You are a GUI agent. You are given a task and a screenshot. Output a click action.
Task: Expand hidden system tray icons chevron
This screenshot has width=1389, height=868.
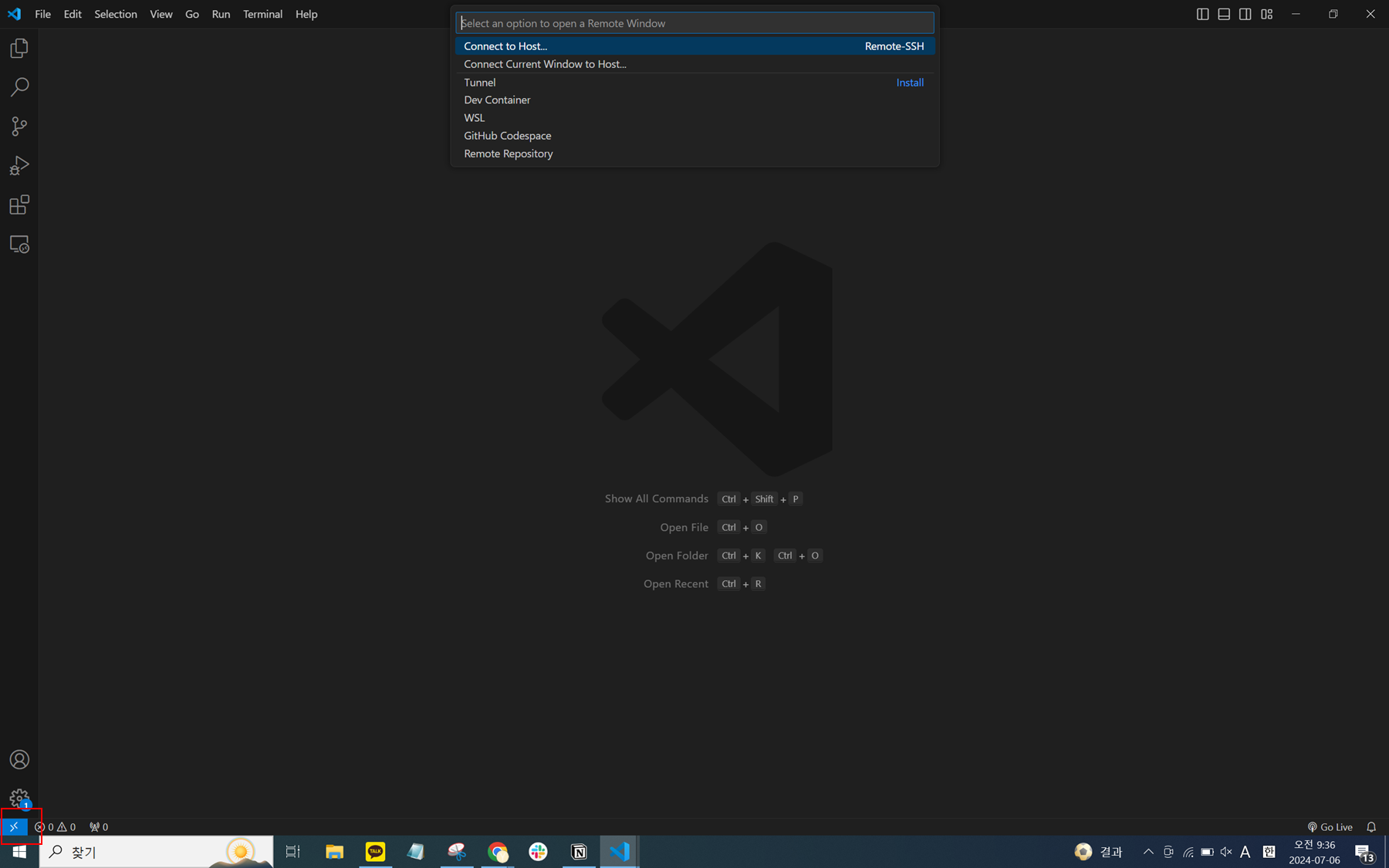1148,852
